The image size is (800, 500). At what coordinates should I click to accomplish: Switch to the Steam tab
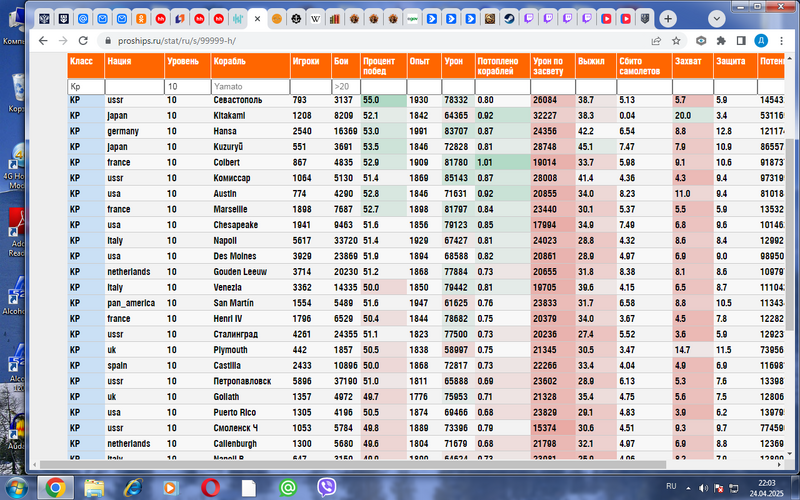509,19
